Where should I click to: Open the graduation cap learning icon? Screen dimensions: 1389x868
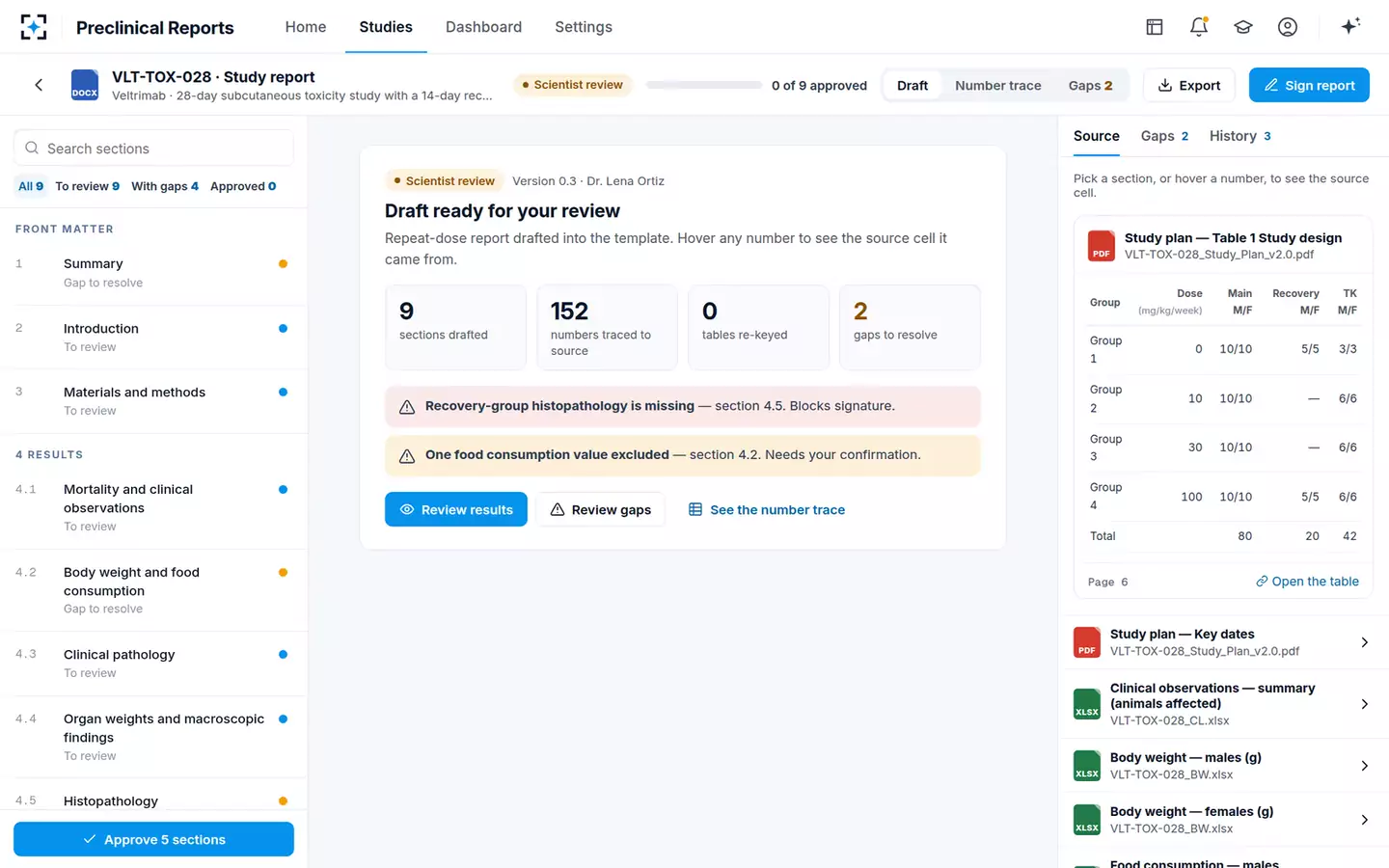point(1243,27)
